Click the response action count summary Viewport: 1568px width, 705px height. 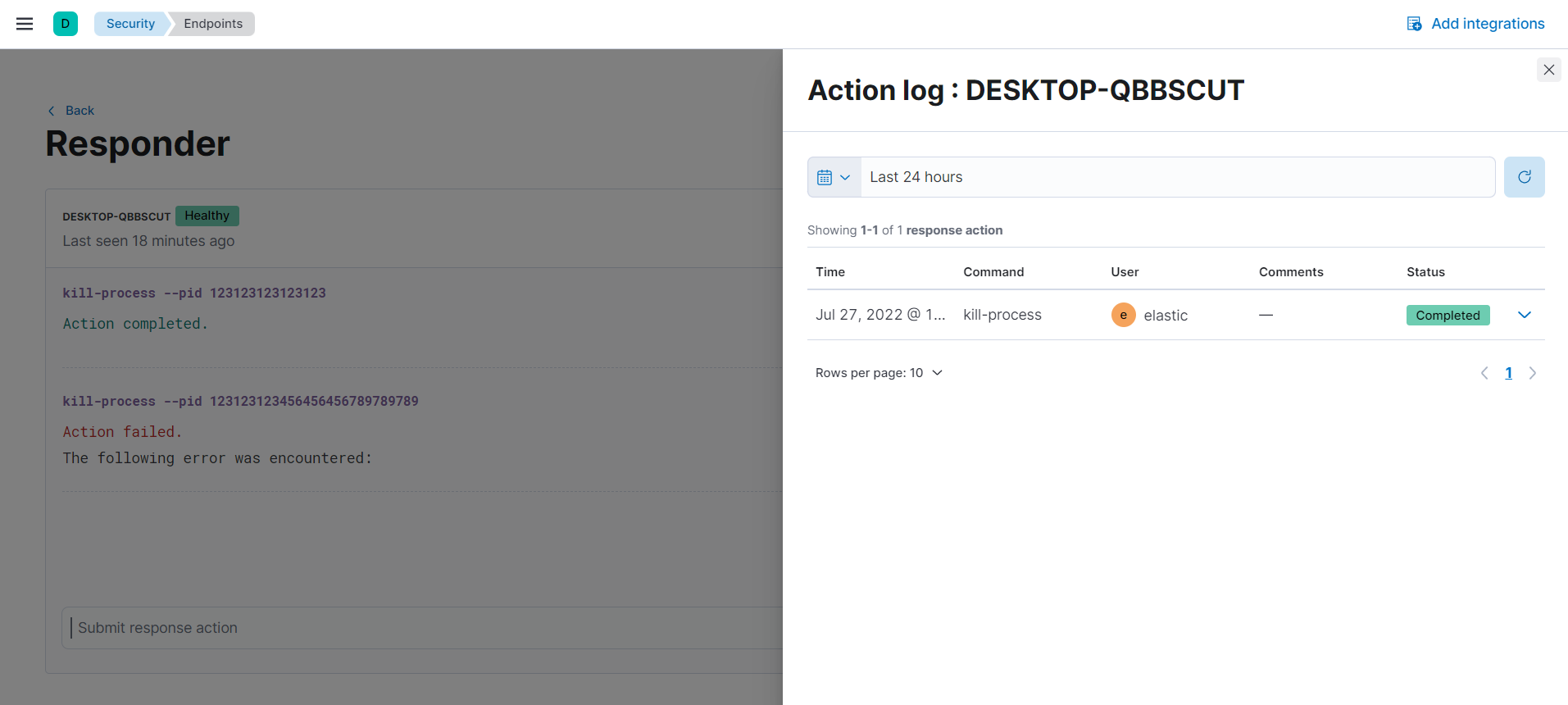point(905,230)
